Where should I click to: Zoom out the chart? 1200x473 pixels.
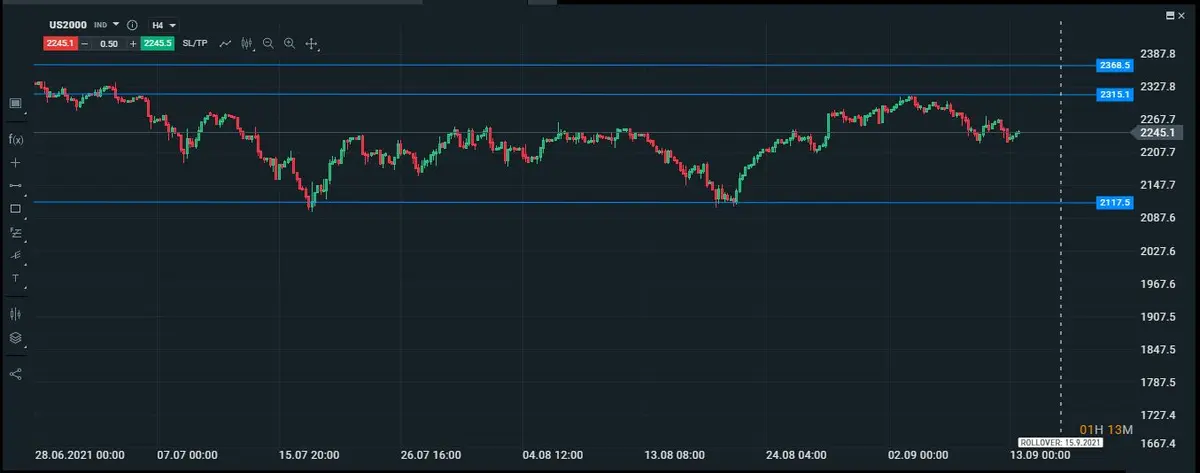pos(268,44)
